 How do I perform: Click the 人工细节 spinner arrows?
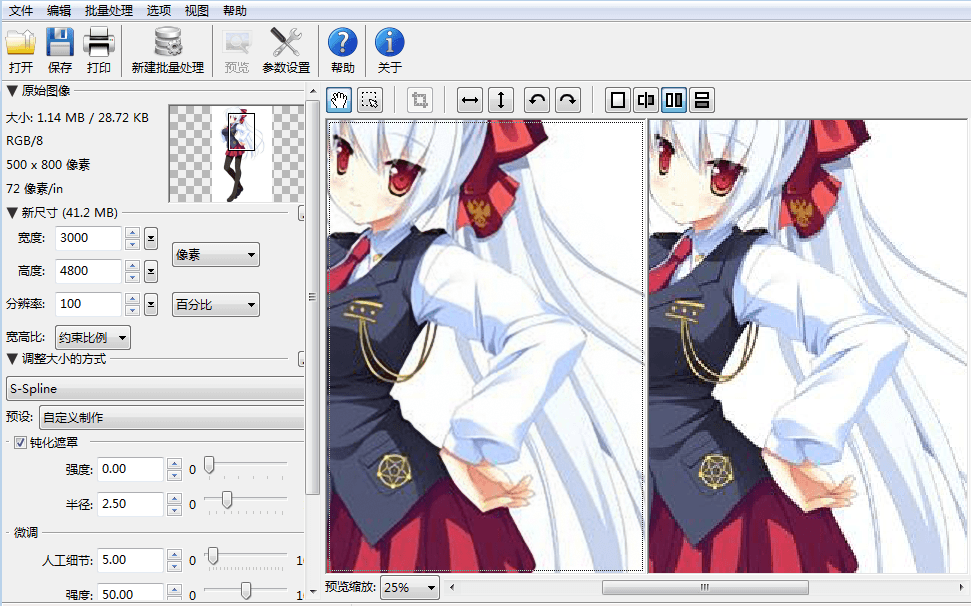175,561
